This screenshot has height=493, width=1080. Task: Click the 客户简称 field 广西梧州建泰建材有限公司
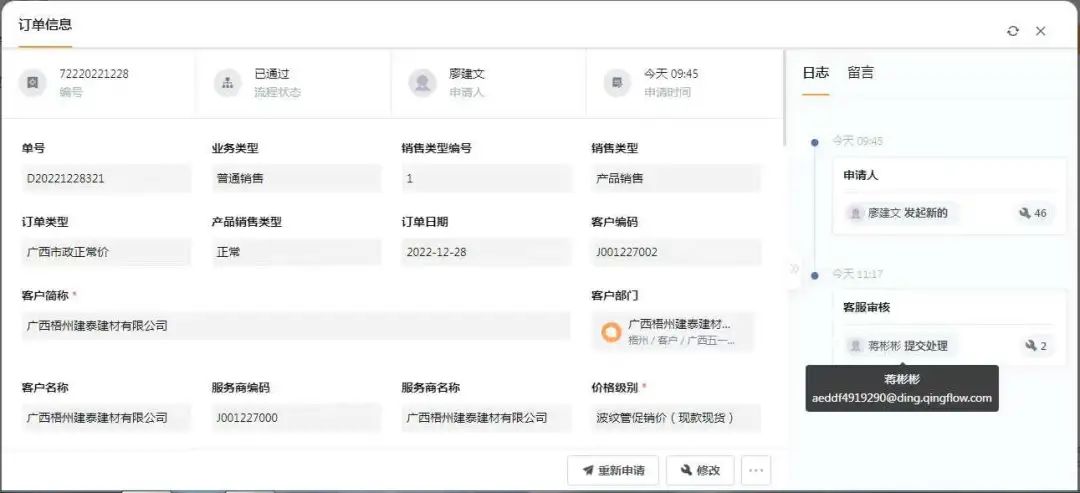295,326
